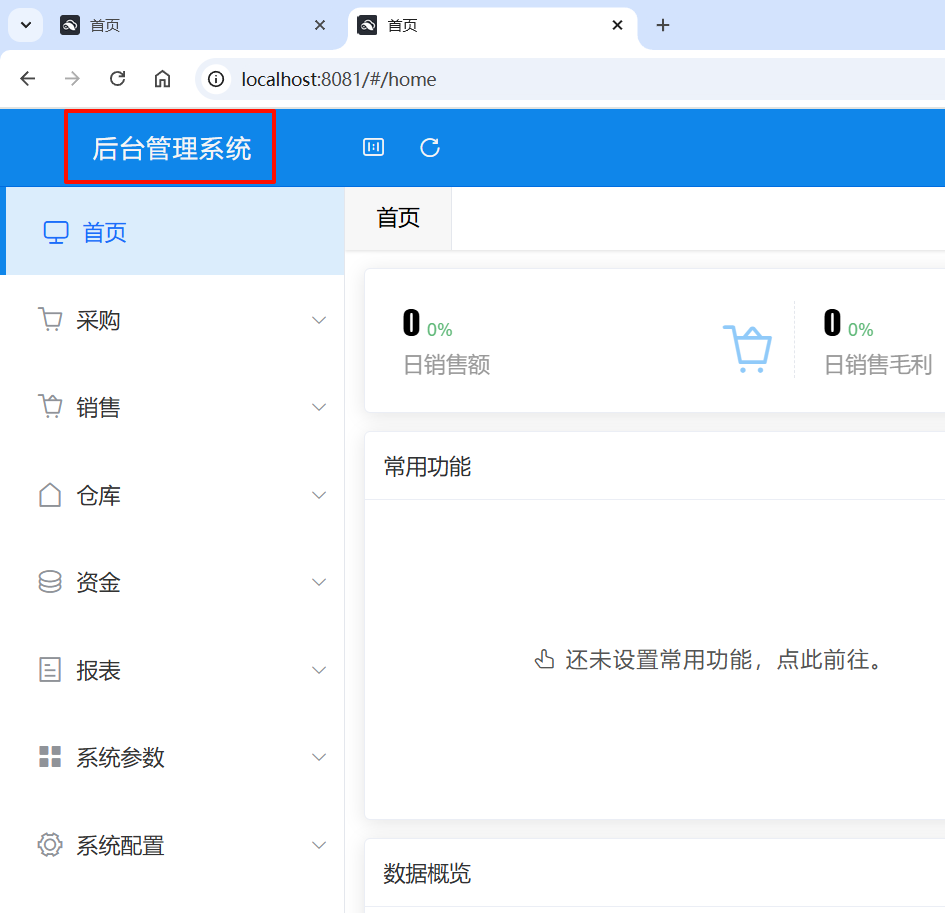Viewport: 945px width, 913px height.
Task: Expand the 采购 menu chevron
Action: click(319, 320)
